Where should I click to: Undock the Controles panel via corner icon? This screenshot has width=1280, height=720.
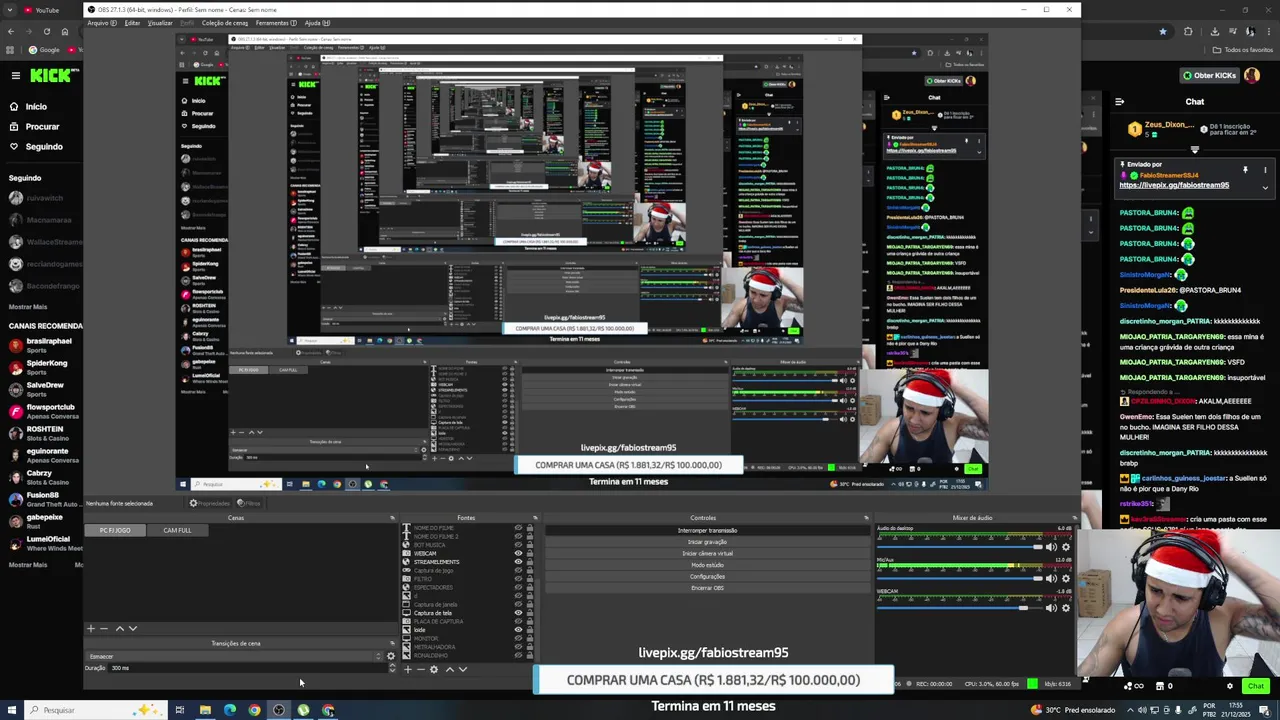click(866, 518)
